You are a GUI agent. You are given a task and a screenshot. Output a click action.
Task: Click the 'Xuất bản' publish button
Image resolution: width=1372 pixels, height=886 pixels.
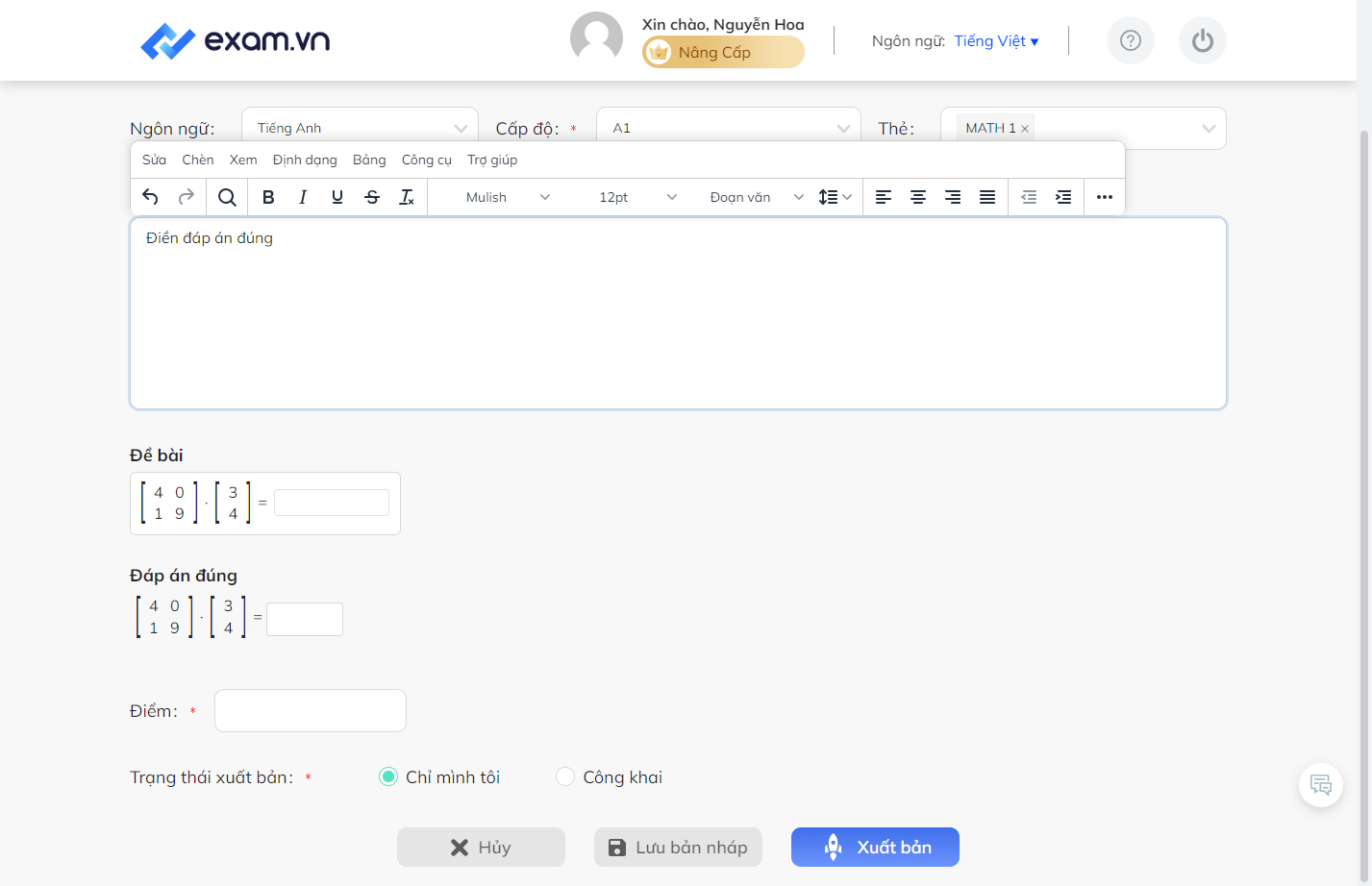(875, 848)
